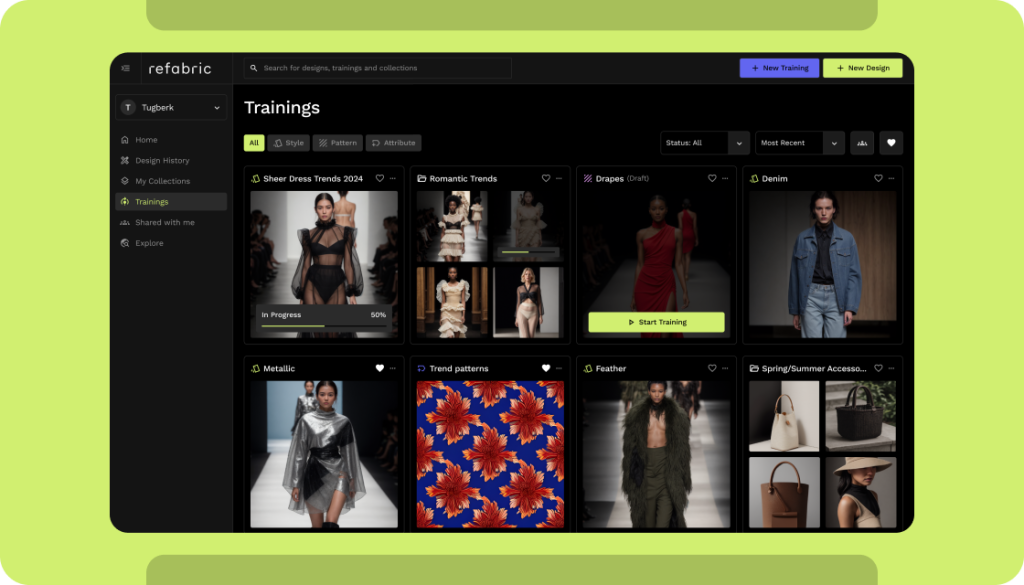The width and height of the screenshot is (1024, 585).
Task: Select the All filter tab
Action: 254,143
